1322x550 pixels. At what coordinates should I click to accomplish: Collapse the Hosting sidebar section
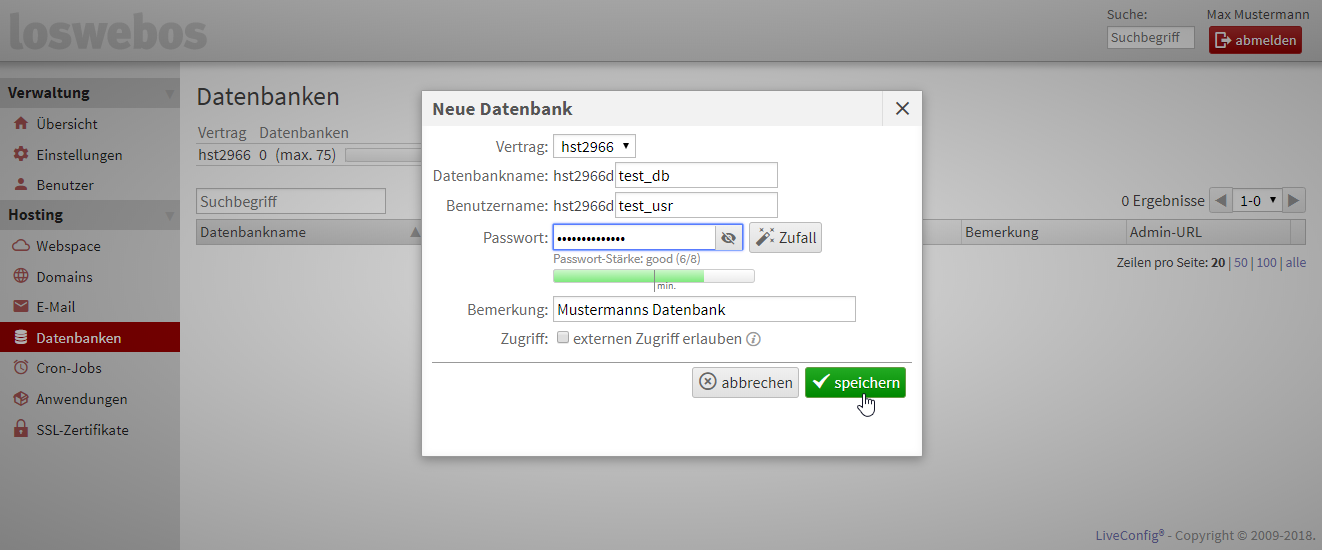169,216
